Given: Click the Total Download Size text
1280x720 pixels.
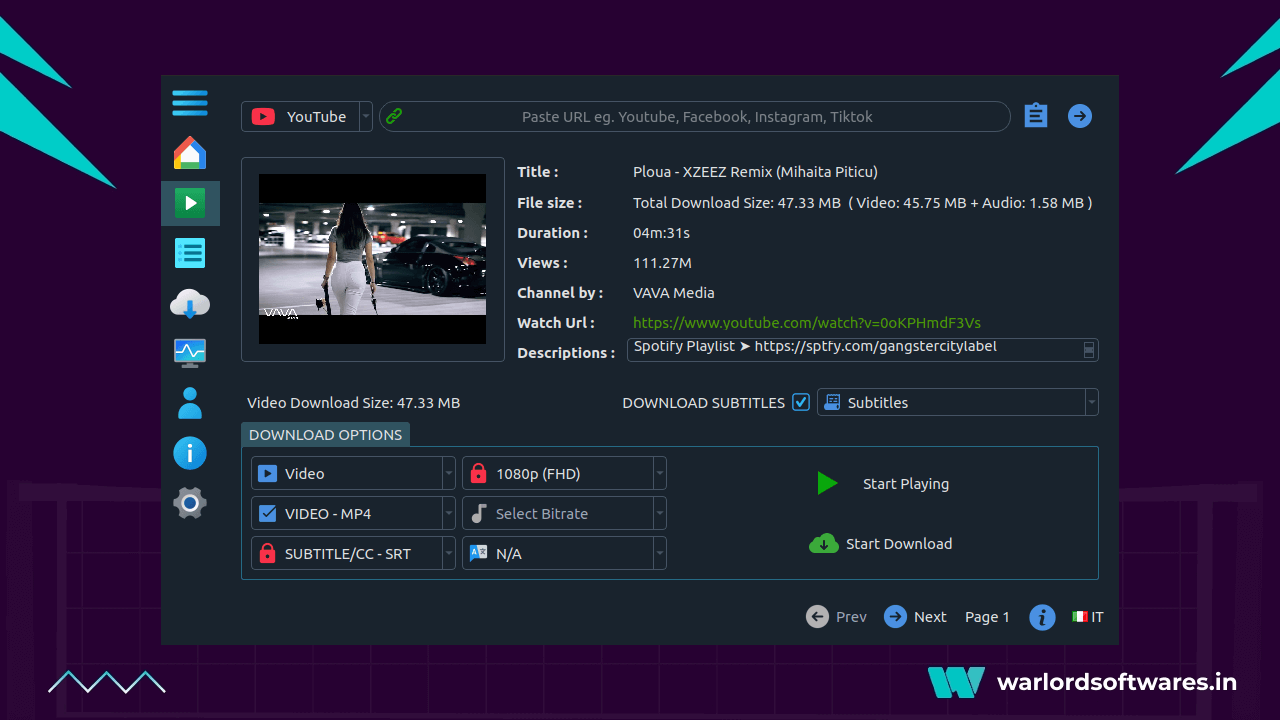Looking at the screenshot, I should pyautogui.click(x=862, y=203).
